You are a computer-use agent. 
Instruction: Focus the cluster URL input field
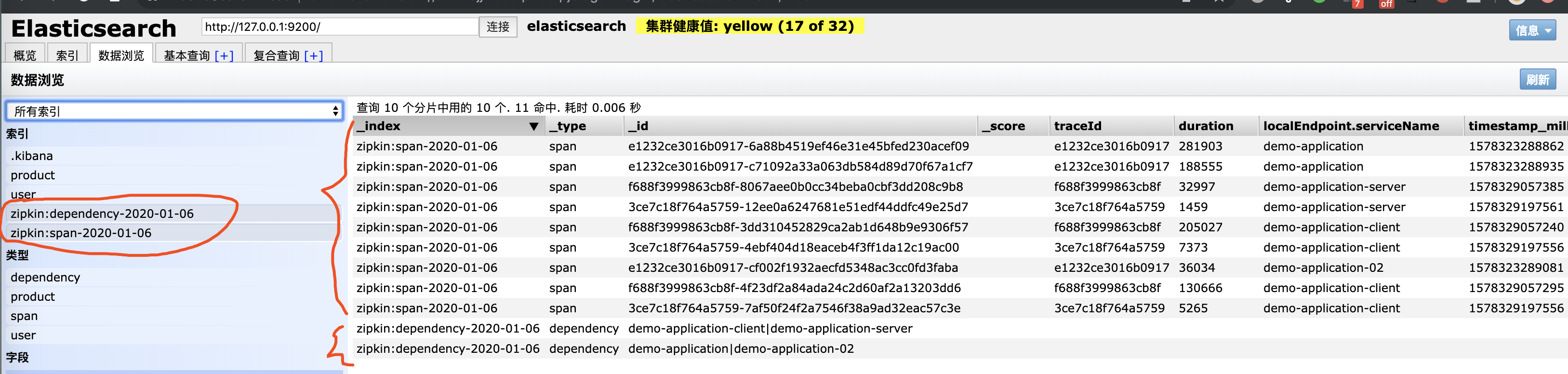tap(340, 27)
